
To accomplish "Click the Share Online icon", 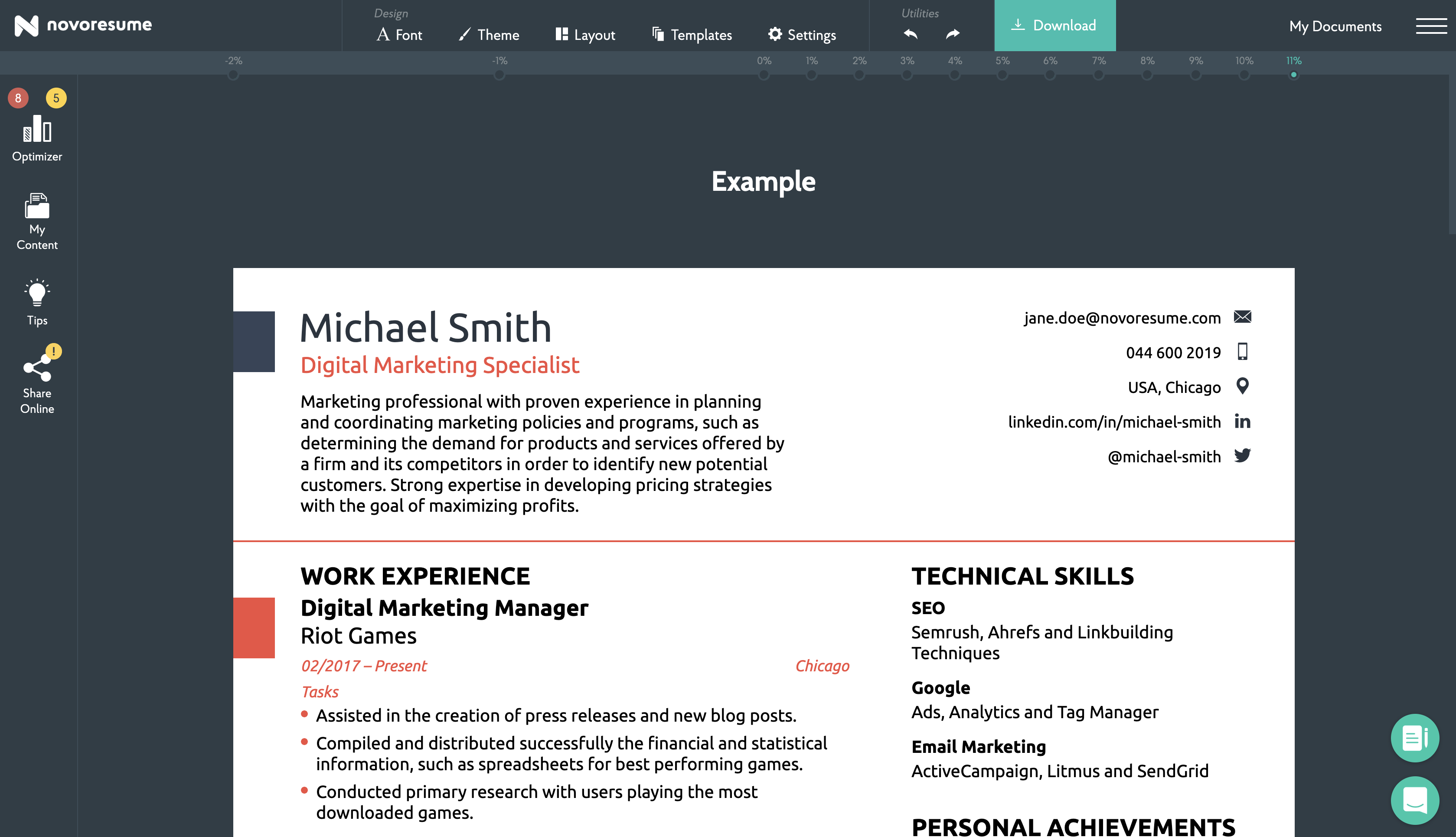I will click(x=37, y=369).
